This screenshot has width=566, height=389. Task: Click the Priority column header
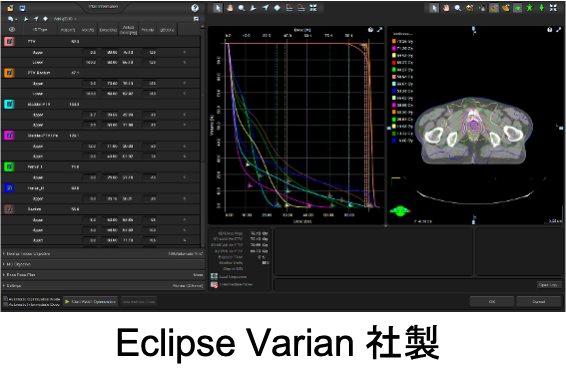click(148, 30)
